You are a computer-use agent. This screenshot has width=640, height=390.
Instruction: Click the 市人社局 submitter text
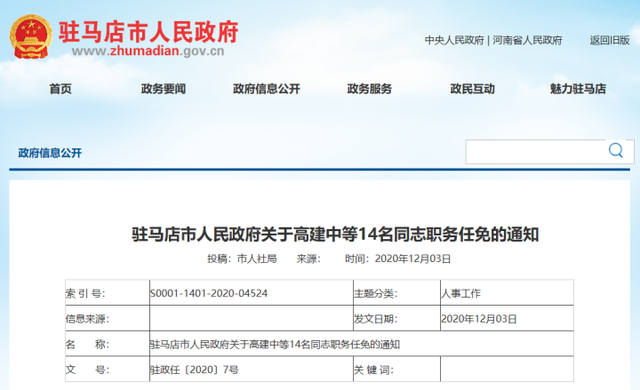(257, 259)
